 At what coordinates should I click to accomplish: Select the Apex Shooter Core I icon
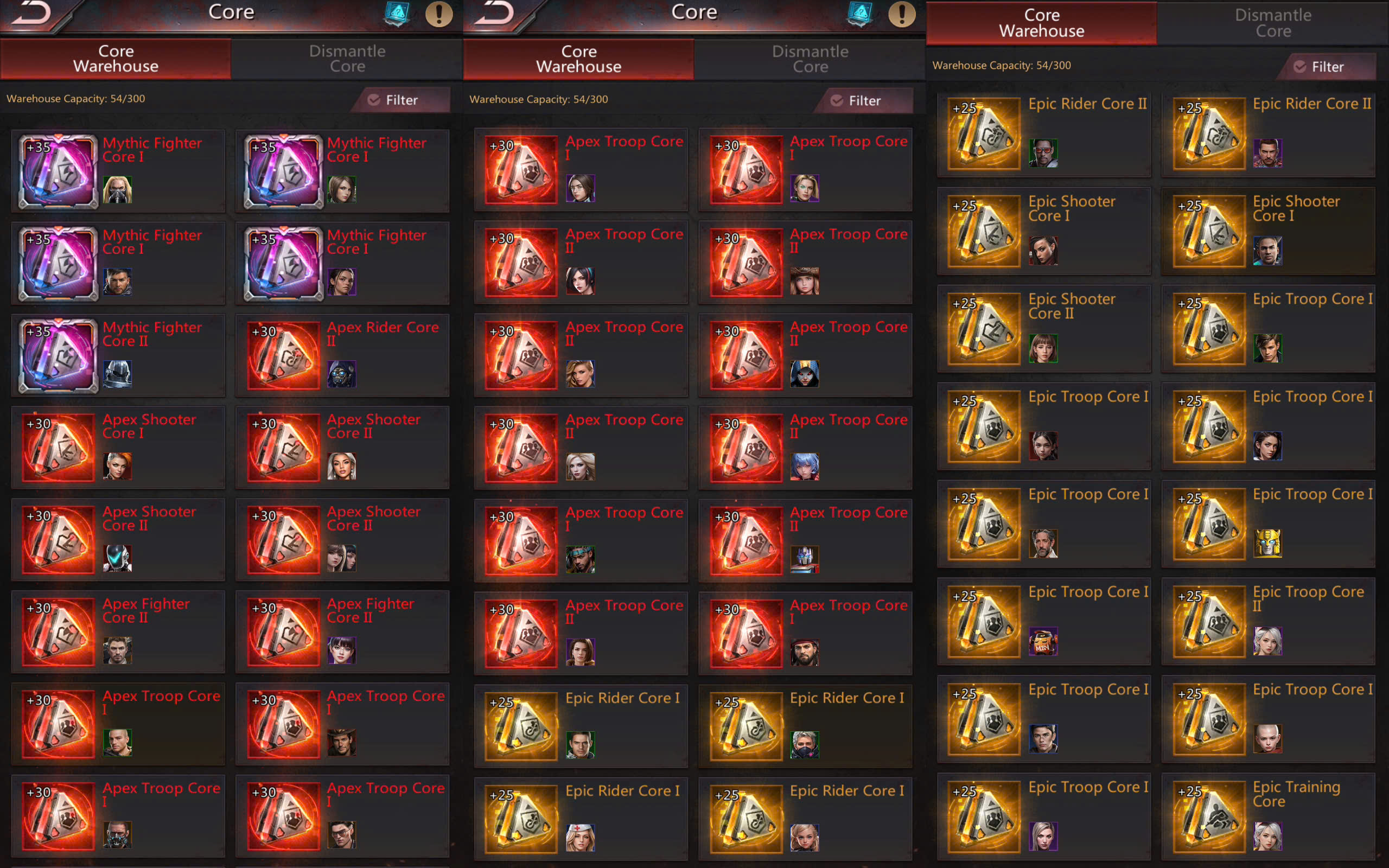[58, 447]
